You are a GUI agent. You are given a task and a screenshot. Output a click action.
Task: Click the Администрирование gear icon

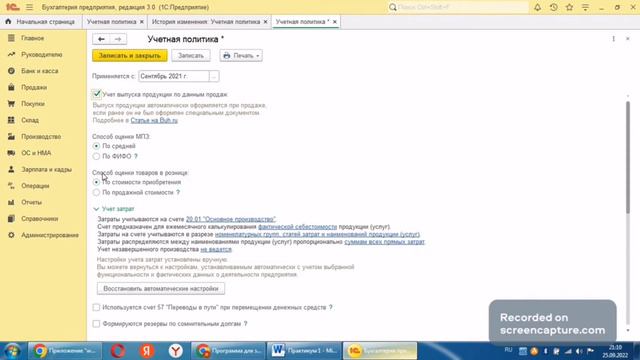pyautogui.click(x=11, y=235)
